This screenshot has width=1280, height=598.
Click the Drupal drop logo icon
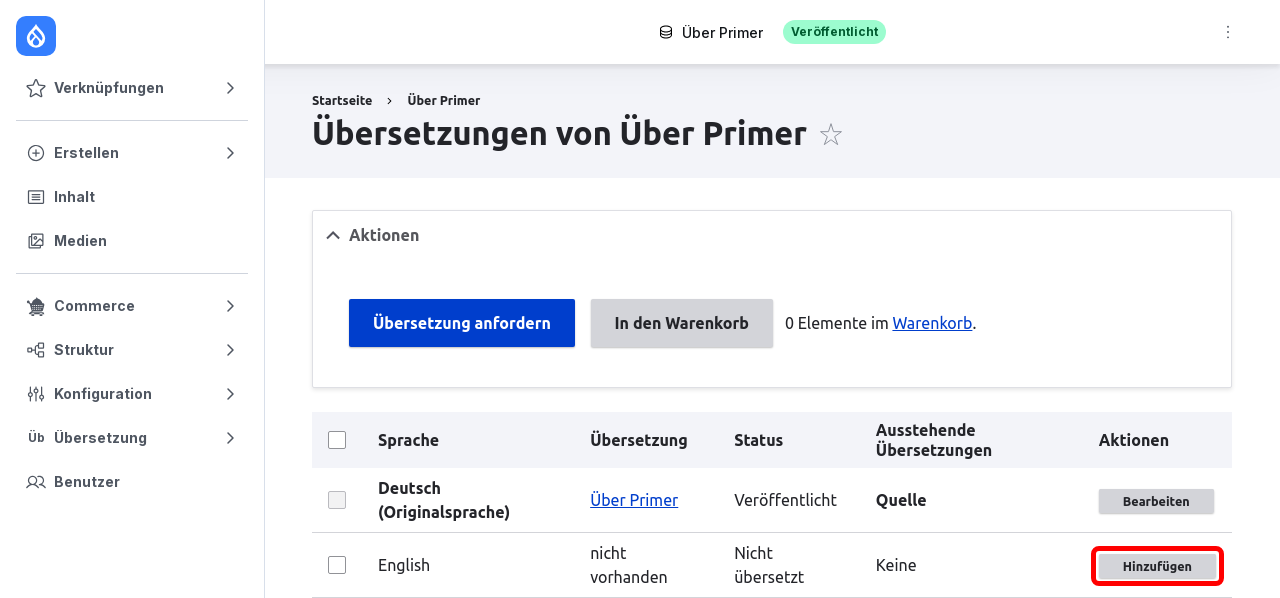(36, 36)
